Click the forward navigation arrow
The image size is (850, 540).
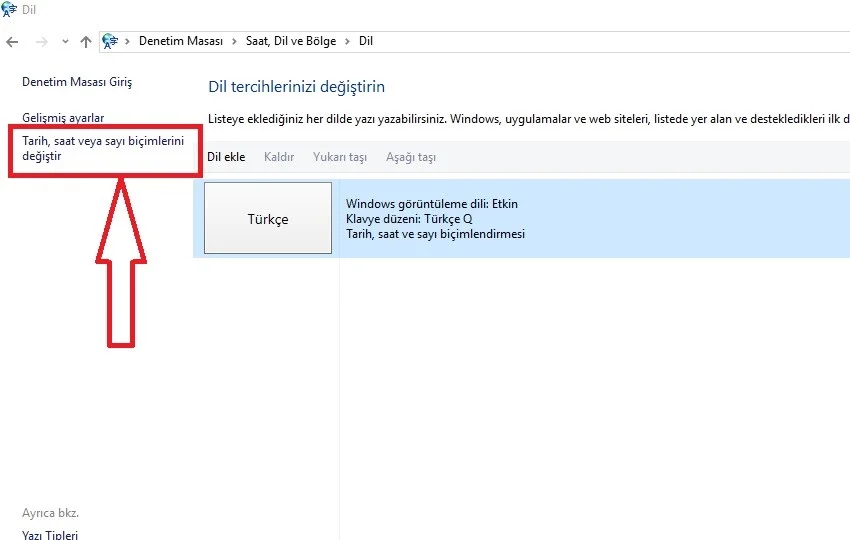(x=40, y=41)
